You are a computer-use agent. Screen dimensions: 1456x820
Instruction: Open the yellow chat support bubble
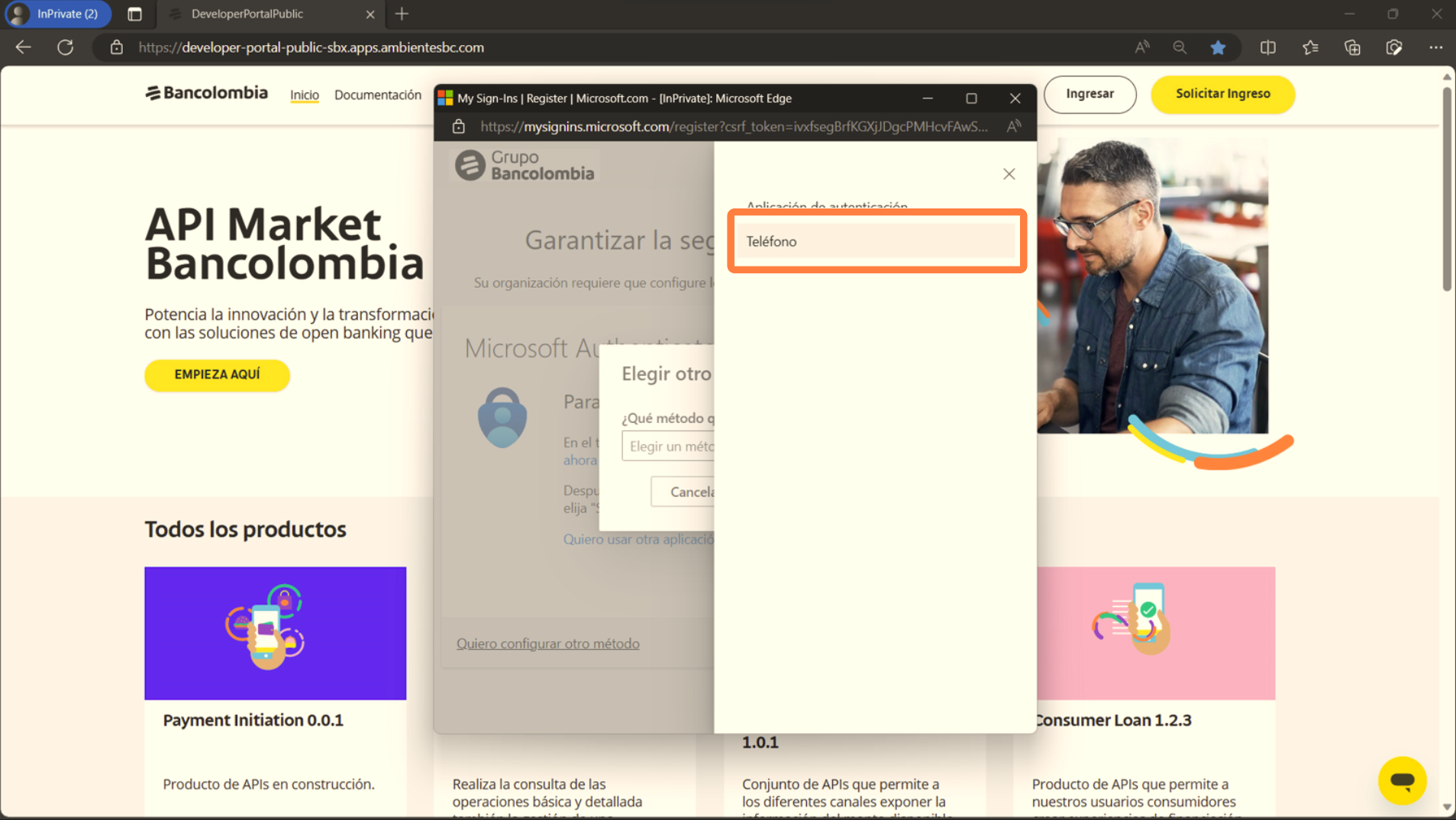[1402, 780]
